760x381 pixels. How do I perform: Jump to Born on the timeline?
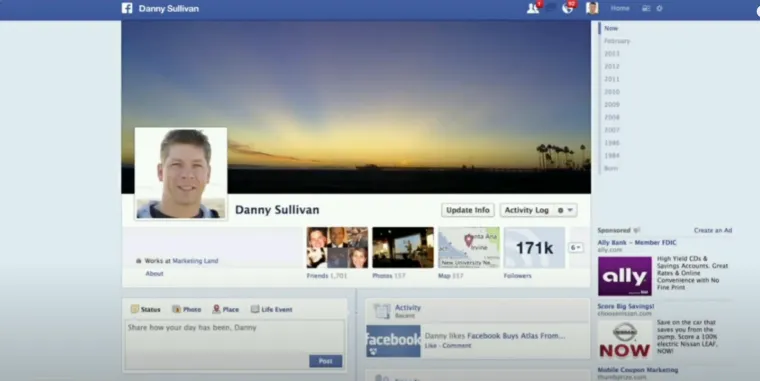pos(611,168)
